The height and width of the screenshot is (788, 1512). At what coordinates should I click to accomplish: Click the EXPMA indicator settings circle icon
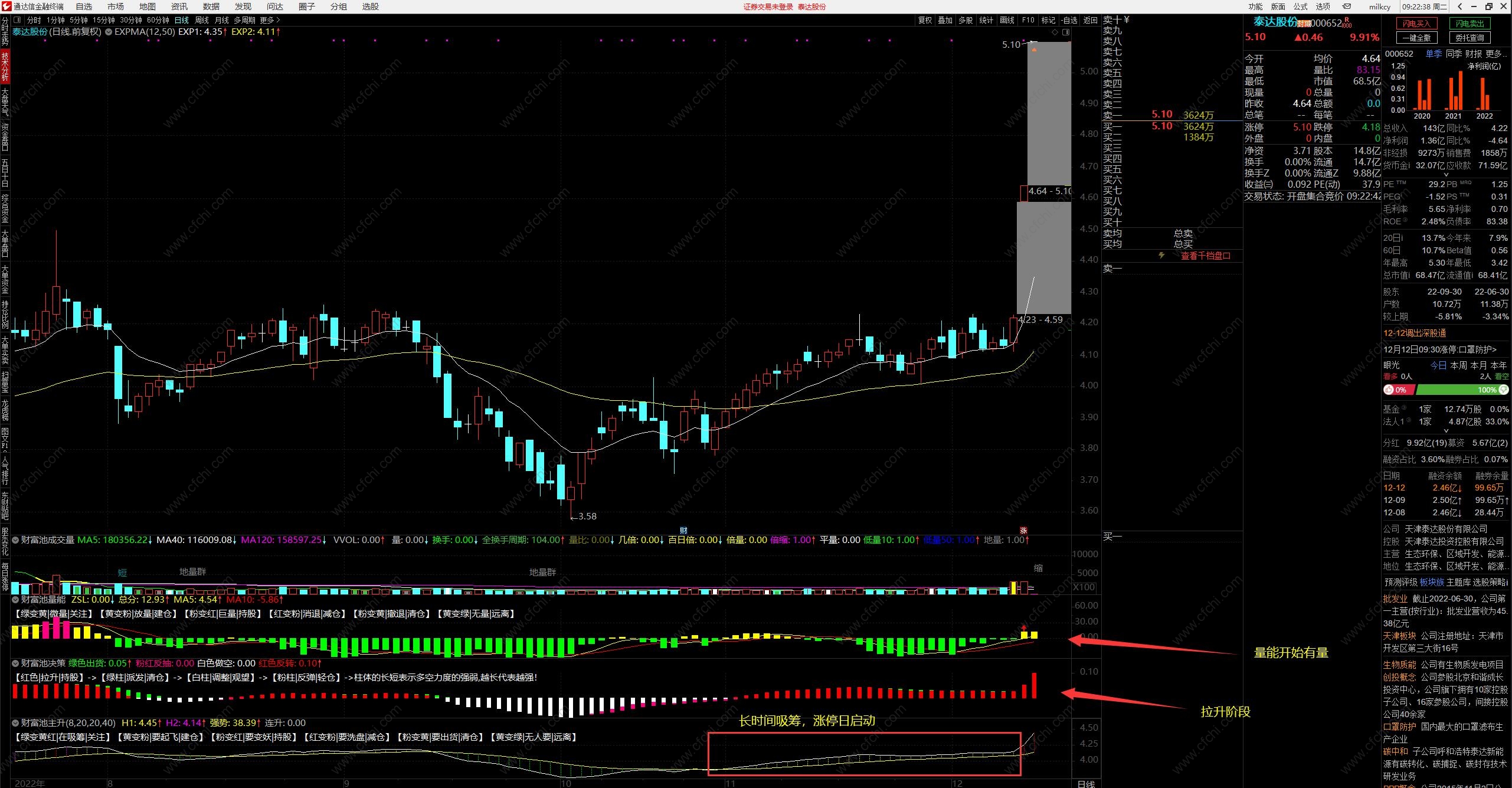click(109, 32)
